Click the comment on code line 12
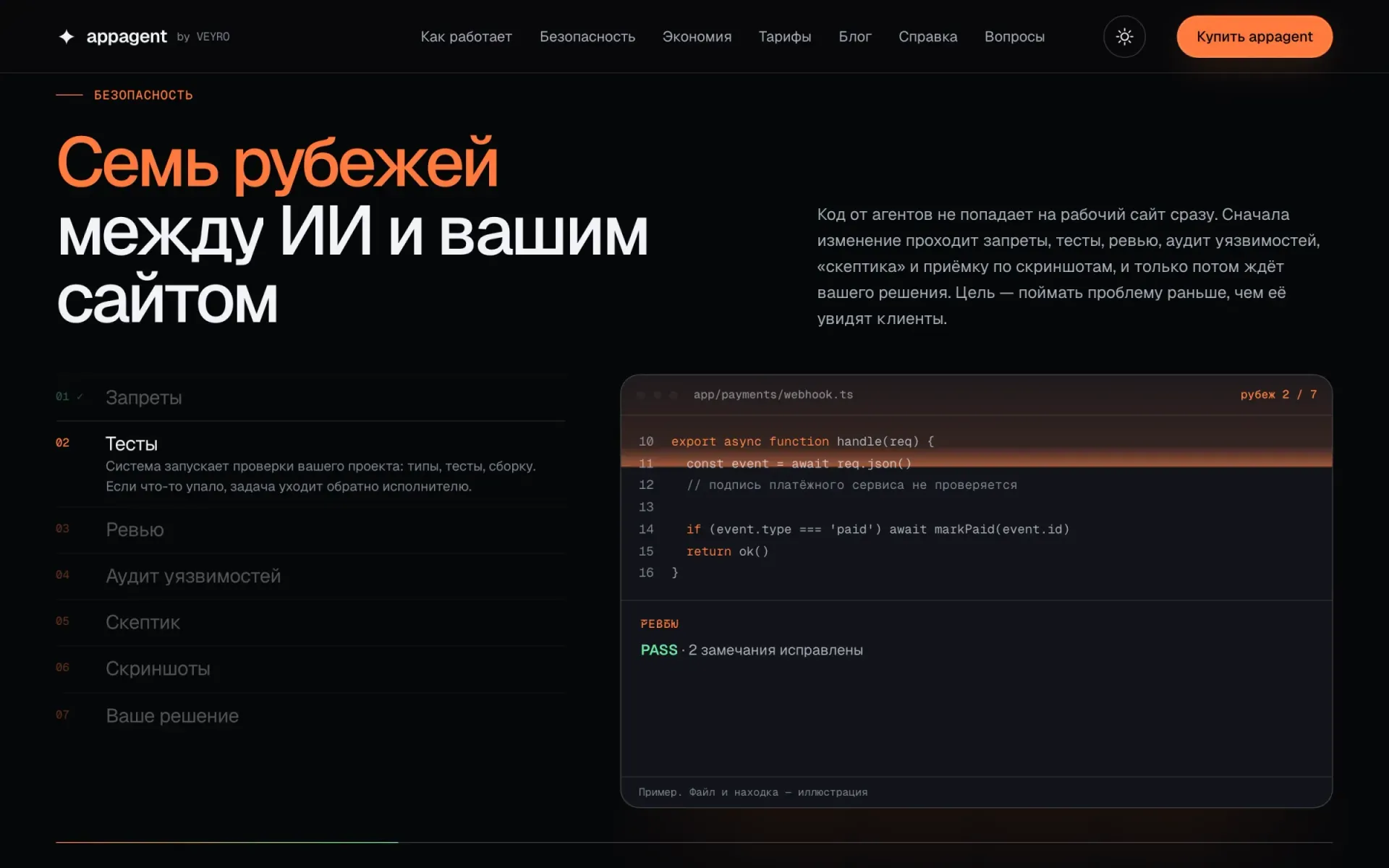The width and height of the screenshot is (1389, 868). click(851, 485)
